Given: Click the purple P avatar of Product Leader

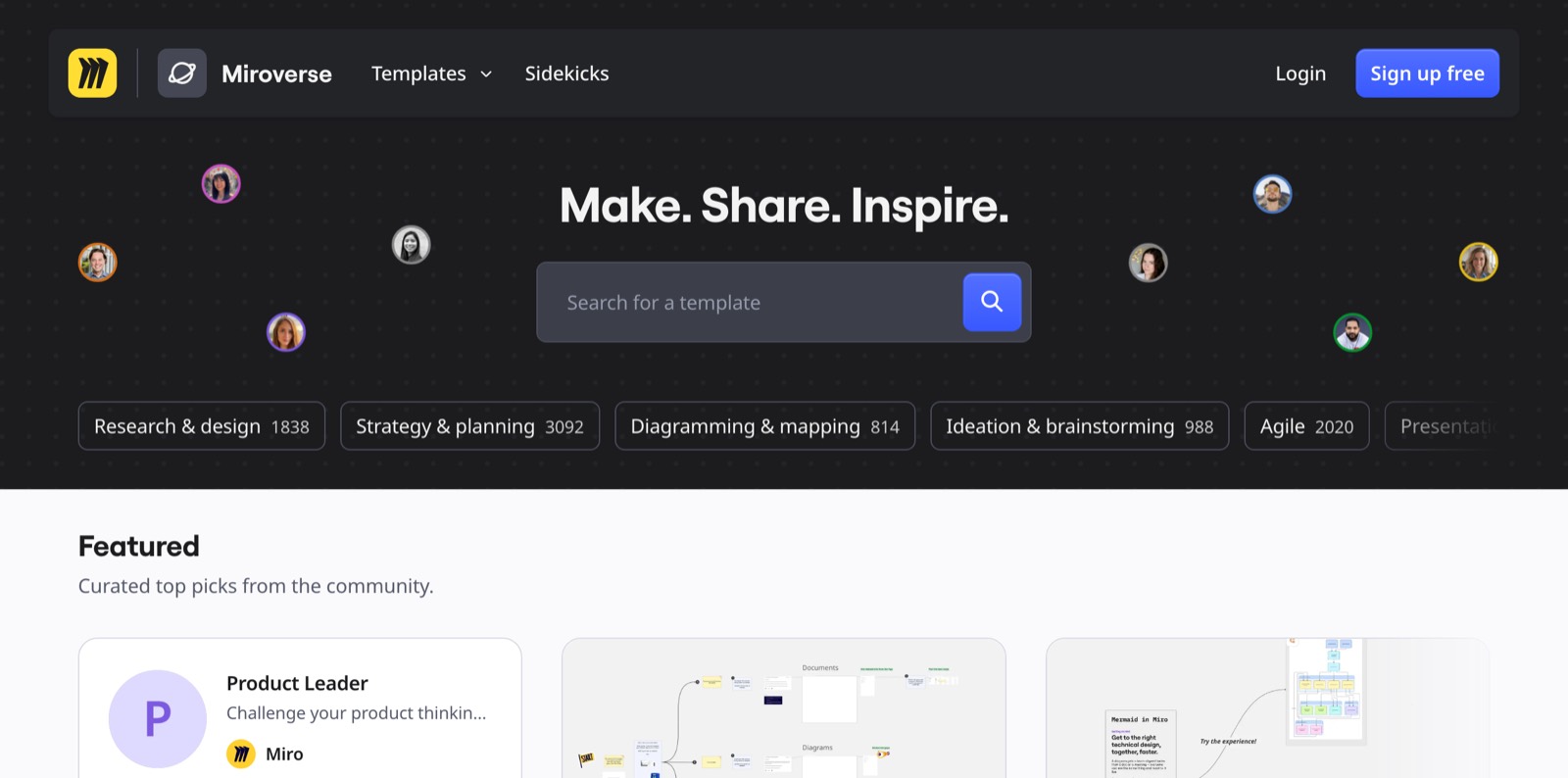Looking at the screenshot, I should 158,719.
